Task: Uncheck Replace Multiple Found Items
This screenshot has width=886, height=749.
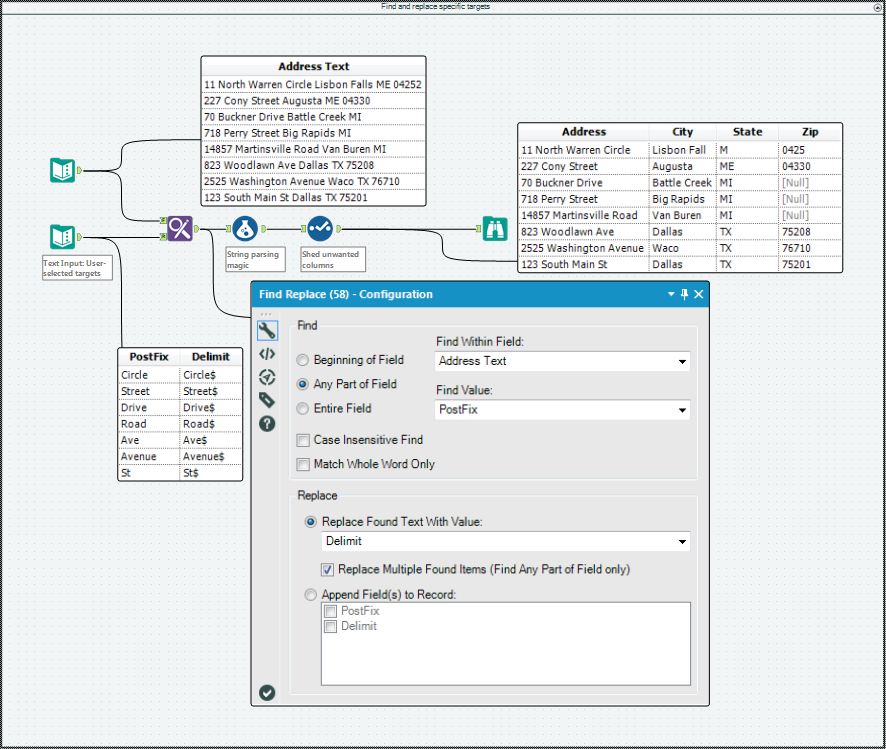Action: [x=327, y=570]
